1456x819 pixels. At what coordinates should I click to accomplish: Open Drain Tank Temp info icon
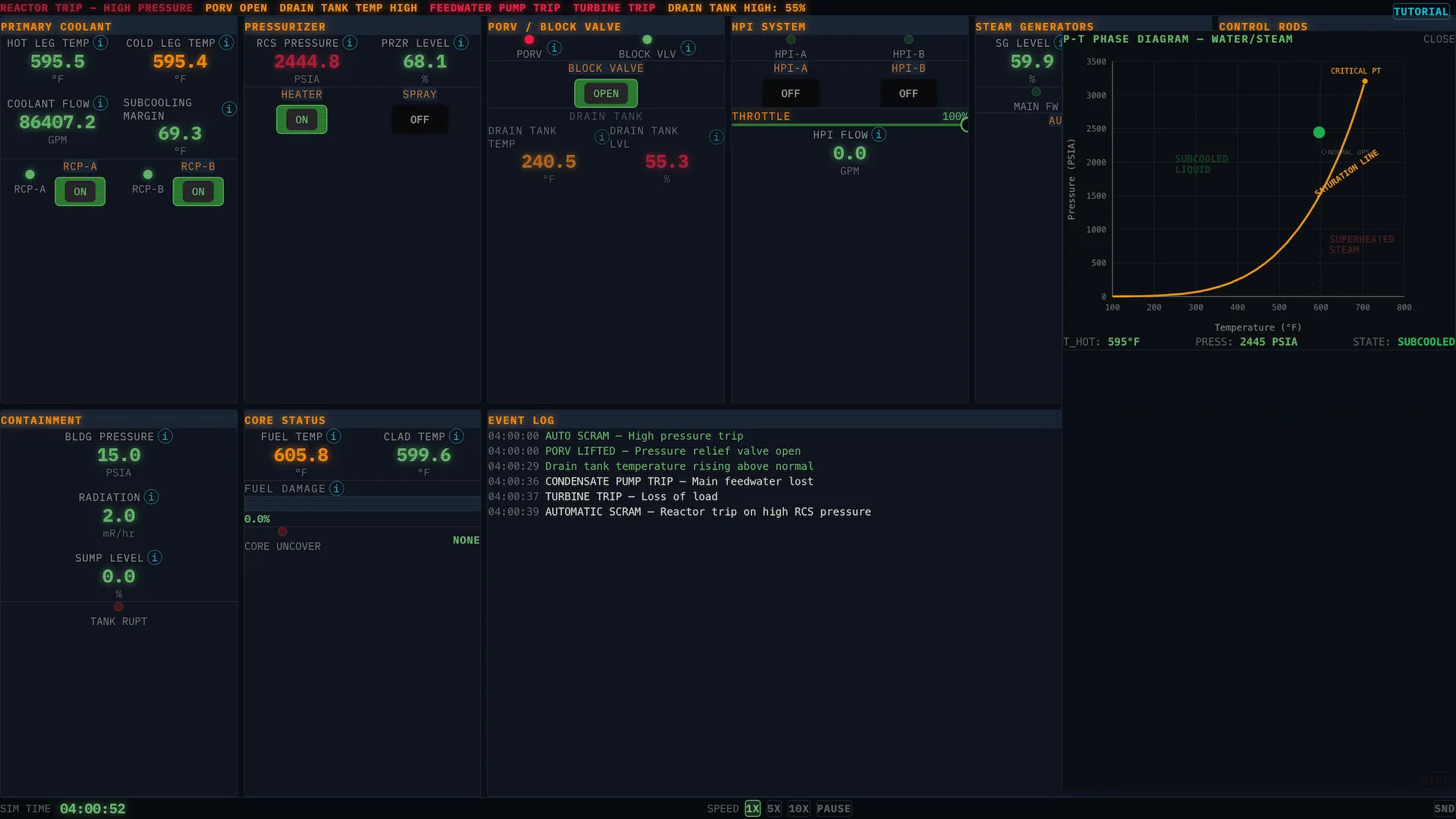pos(601,137)
